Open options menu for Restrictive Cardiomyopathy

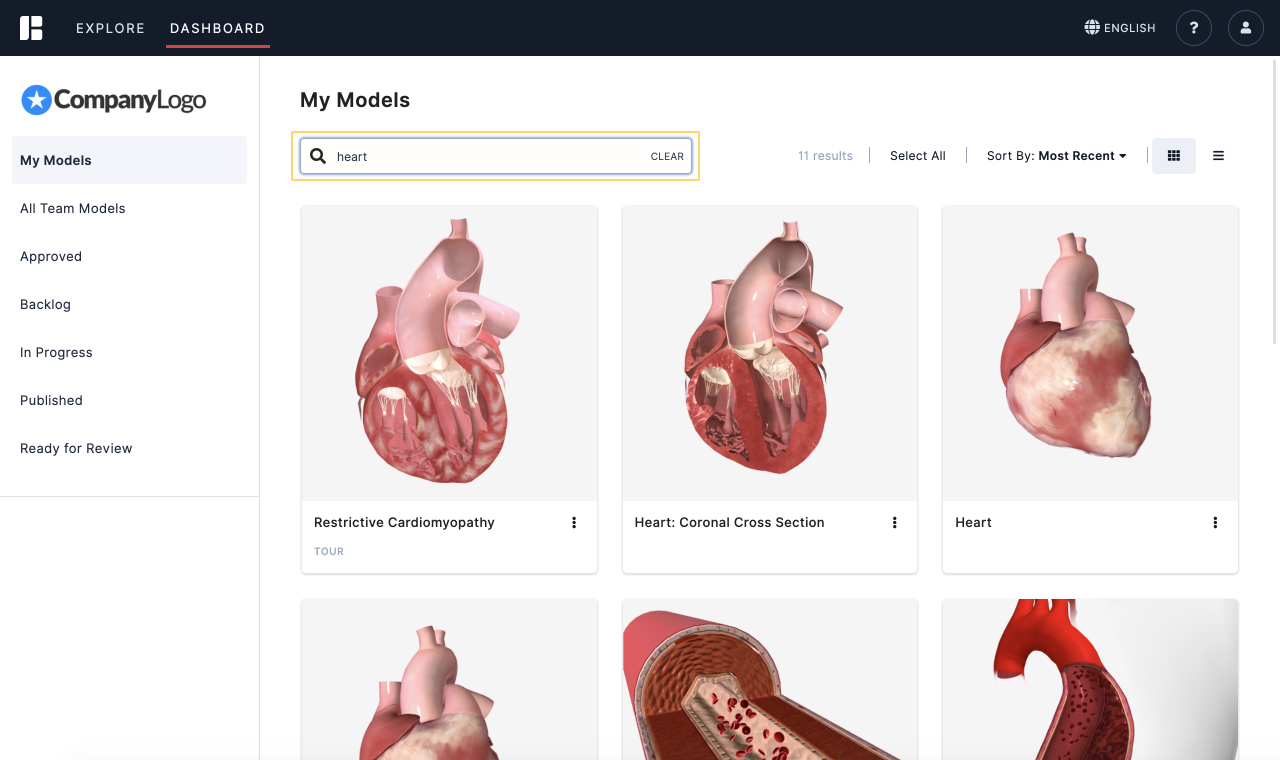pos(574,522)
